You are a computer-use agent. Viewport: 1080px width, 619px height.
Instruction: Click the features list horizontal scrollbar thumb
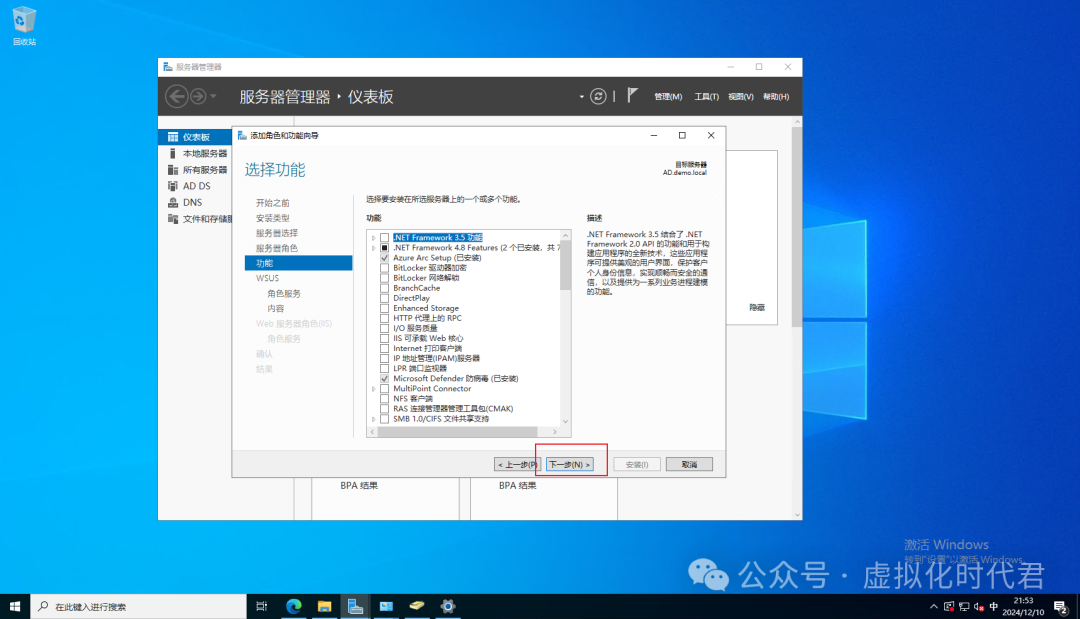click(458, 432)
